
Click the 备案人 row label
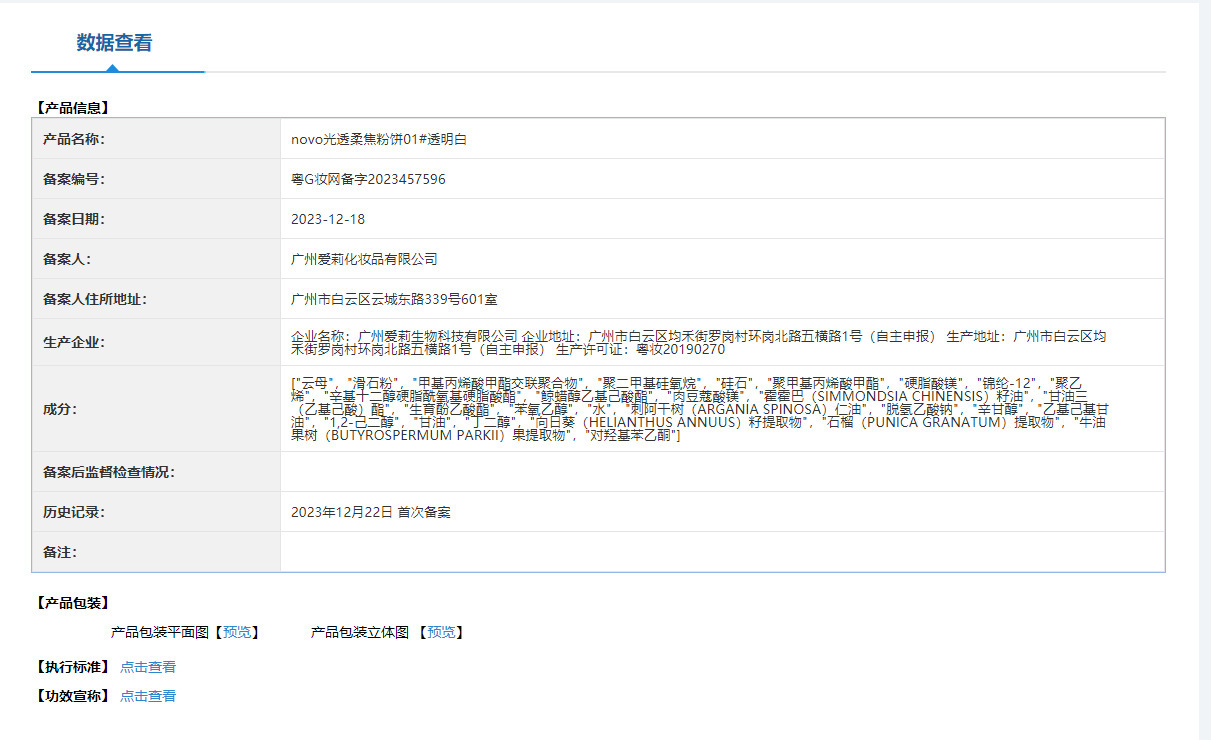67,259
